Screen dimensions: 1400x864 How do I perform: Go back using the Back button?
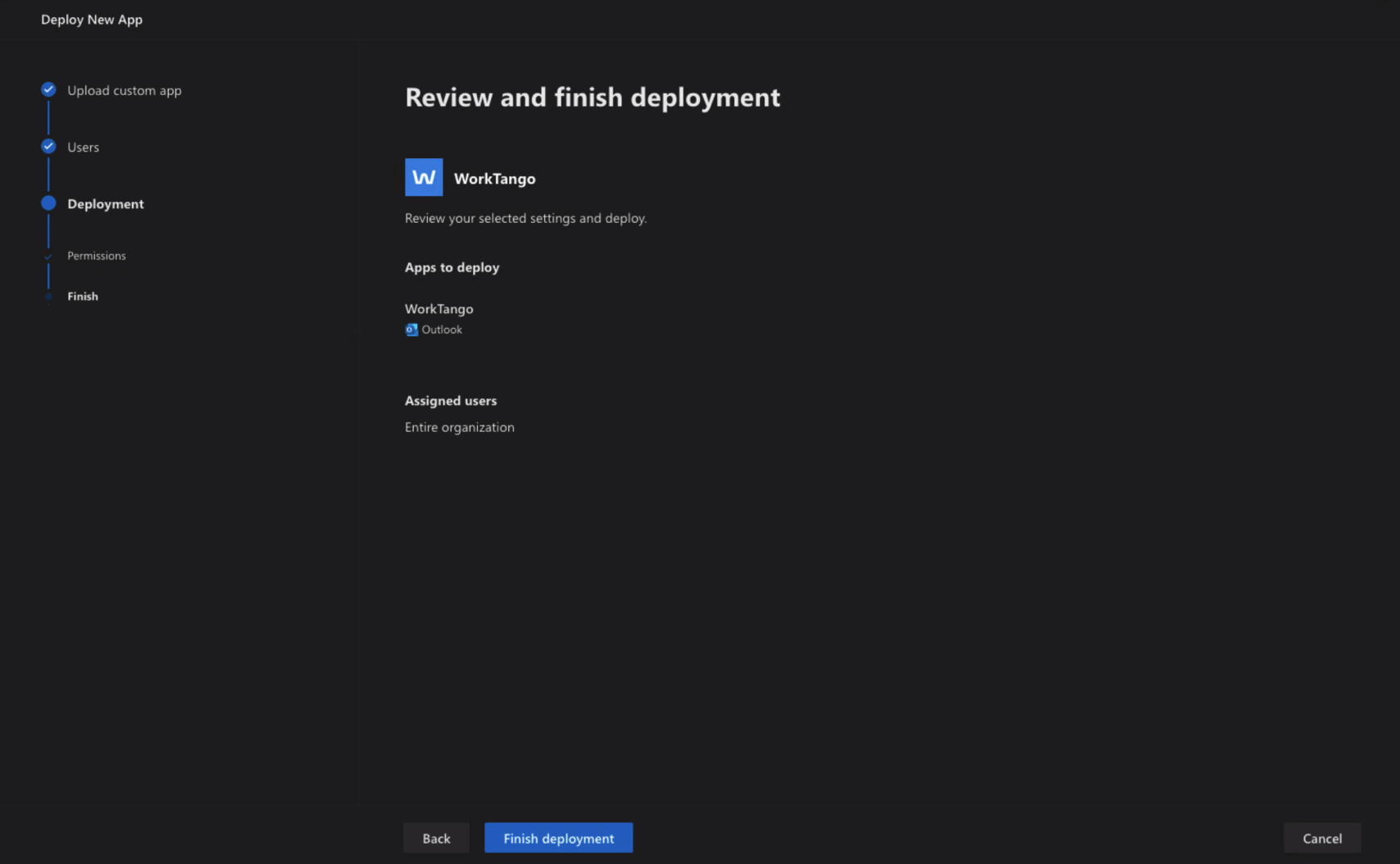(436, 838)
